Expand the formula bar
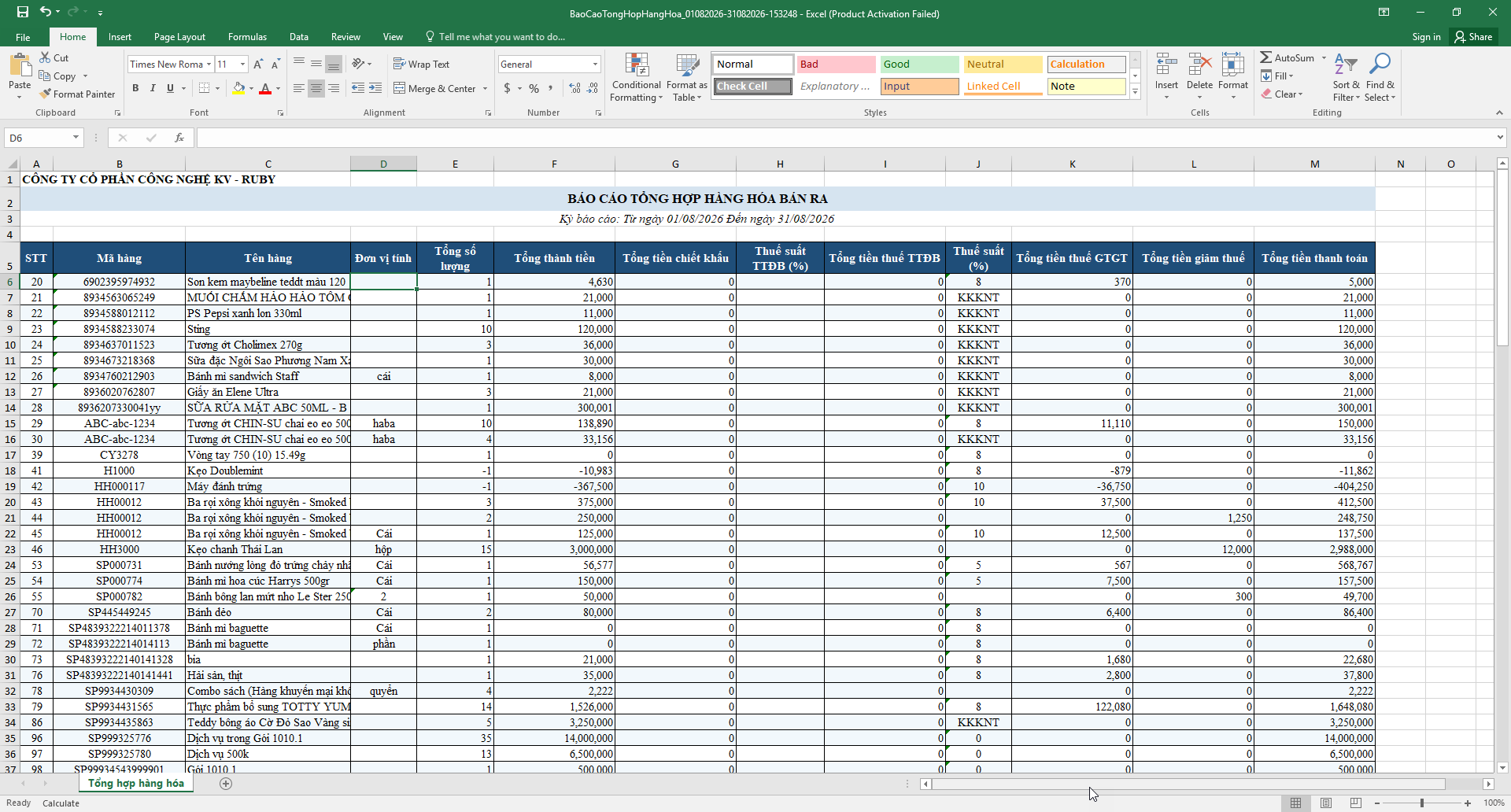The height and width of the screenshot is (812, 1511). point(1499,138)
